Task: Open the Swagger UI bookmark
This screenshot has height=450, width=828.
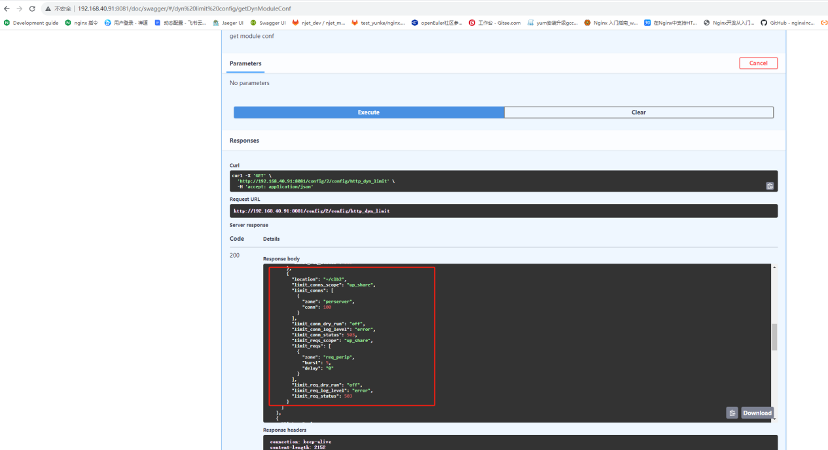Action: pos(268,23)
